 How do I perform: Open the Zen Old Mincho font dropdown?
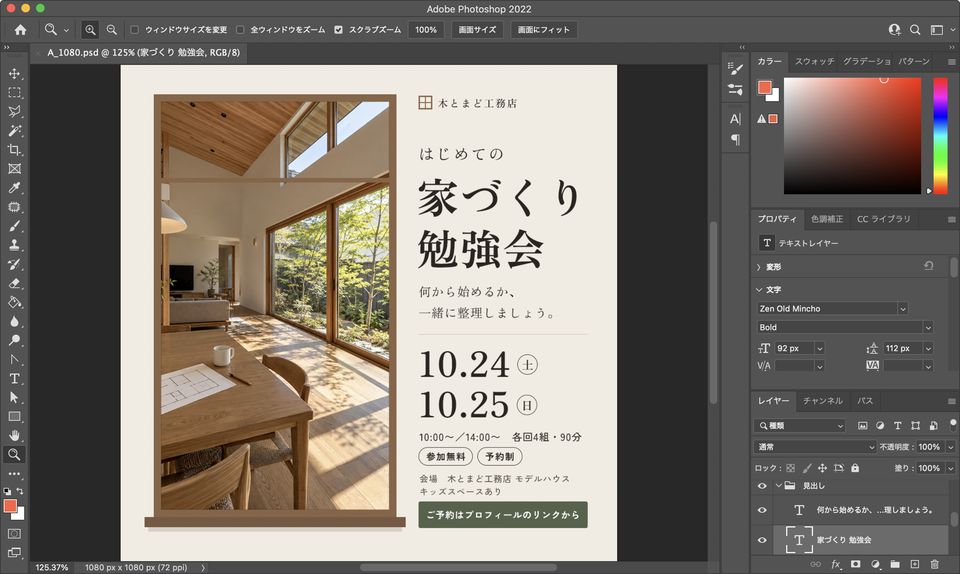[902, 308]
